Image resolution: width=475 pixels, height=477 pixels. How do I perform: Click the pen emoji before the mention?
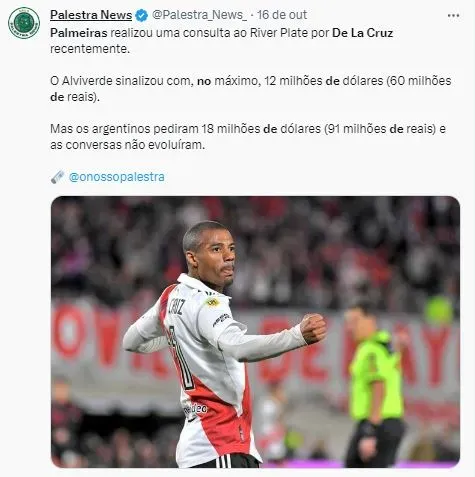coord(58,177)
